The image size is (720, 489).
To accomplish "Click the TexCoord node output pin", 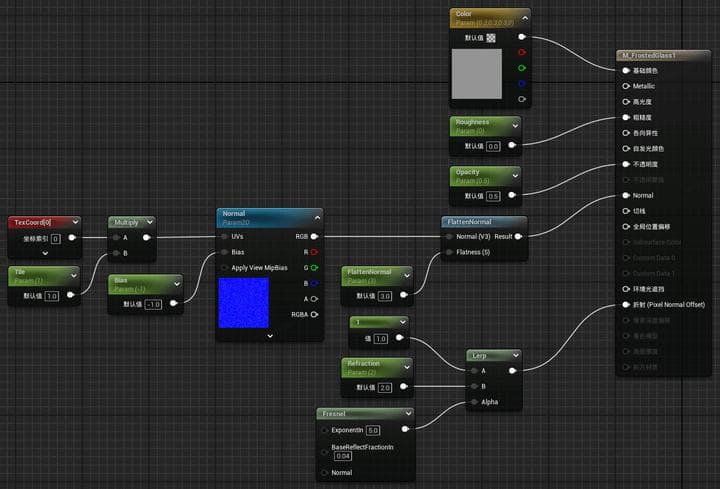I will pos(72,238).
